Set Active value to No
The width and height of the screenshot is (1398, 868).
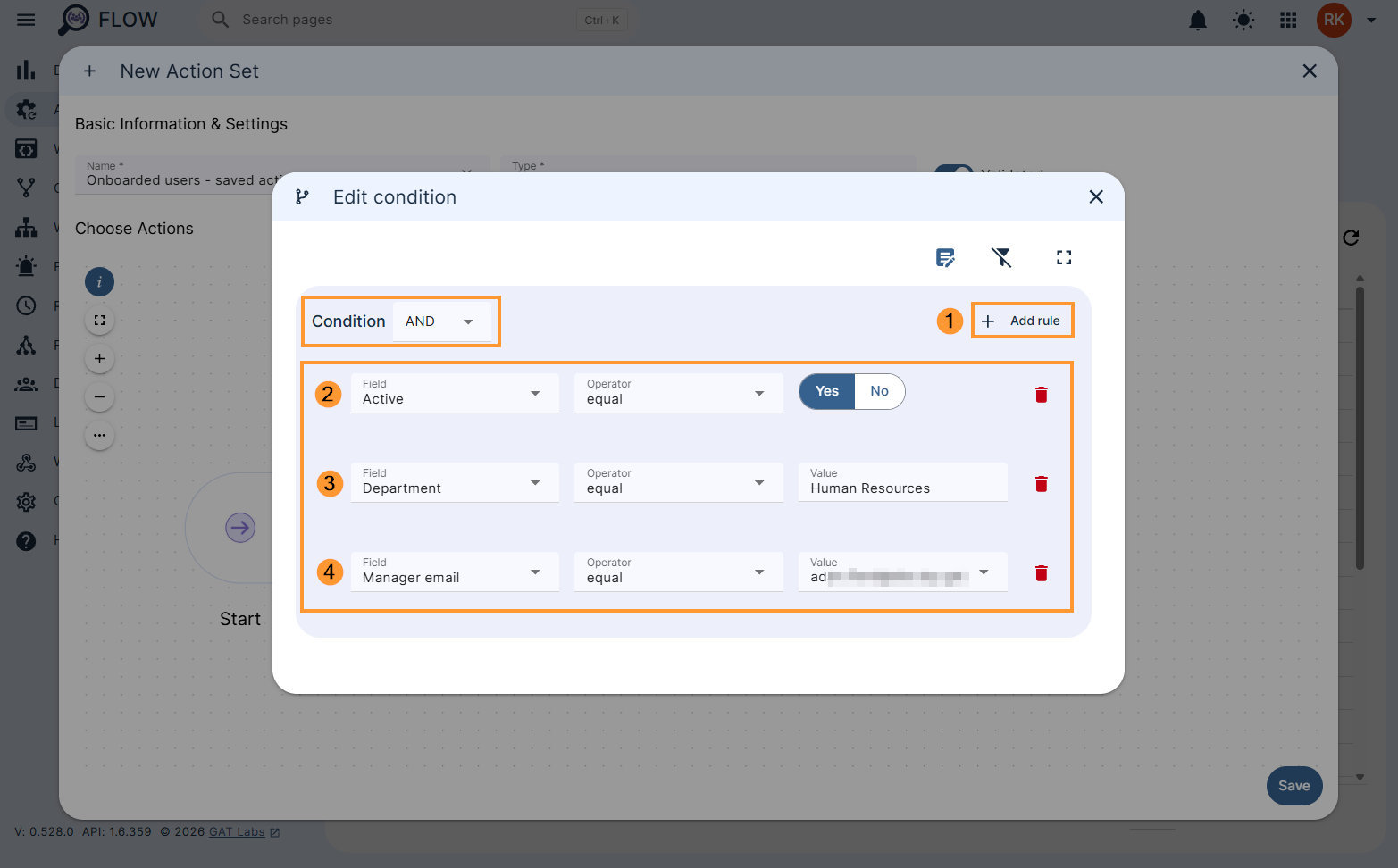point(879,391)
